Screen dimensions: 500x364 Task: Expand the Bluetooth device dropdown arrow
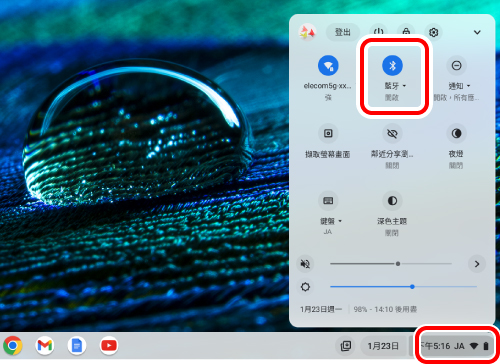coord(404,86)
